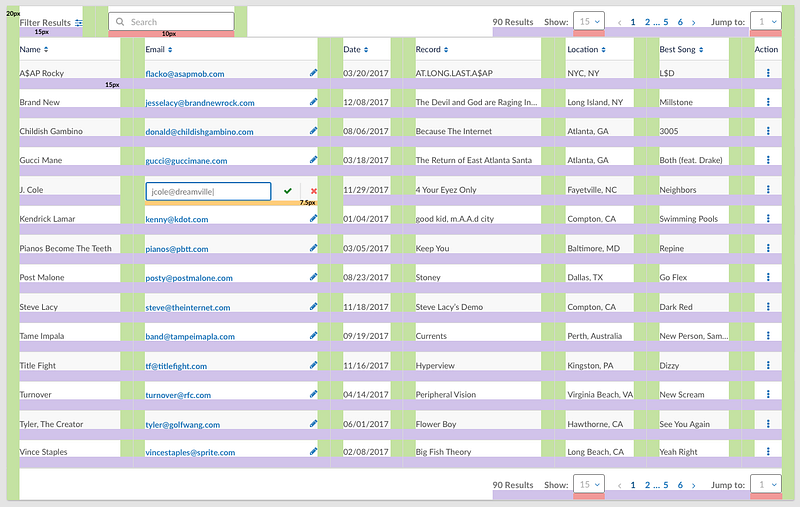Edit the jesselacy@brandnewrock.com email pencil icon

click(x=313, y=102)
